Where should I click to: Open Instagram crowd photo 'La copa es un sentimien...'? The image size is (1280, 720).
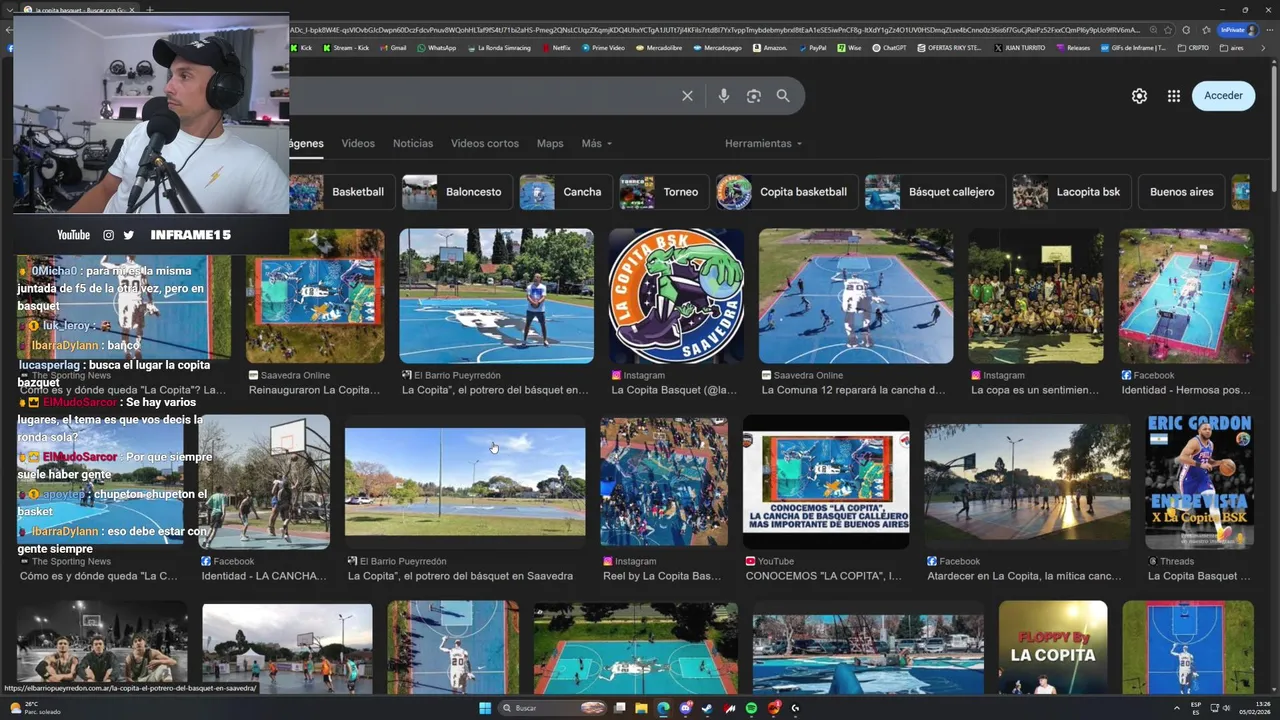(1036, 296)
